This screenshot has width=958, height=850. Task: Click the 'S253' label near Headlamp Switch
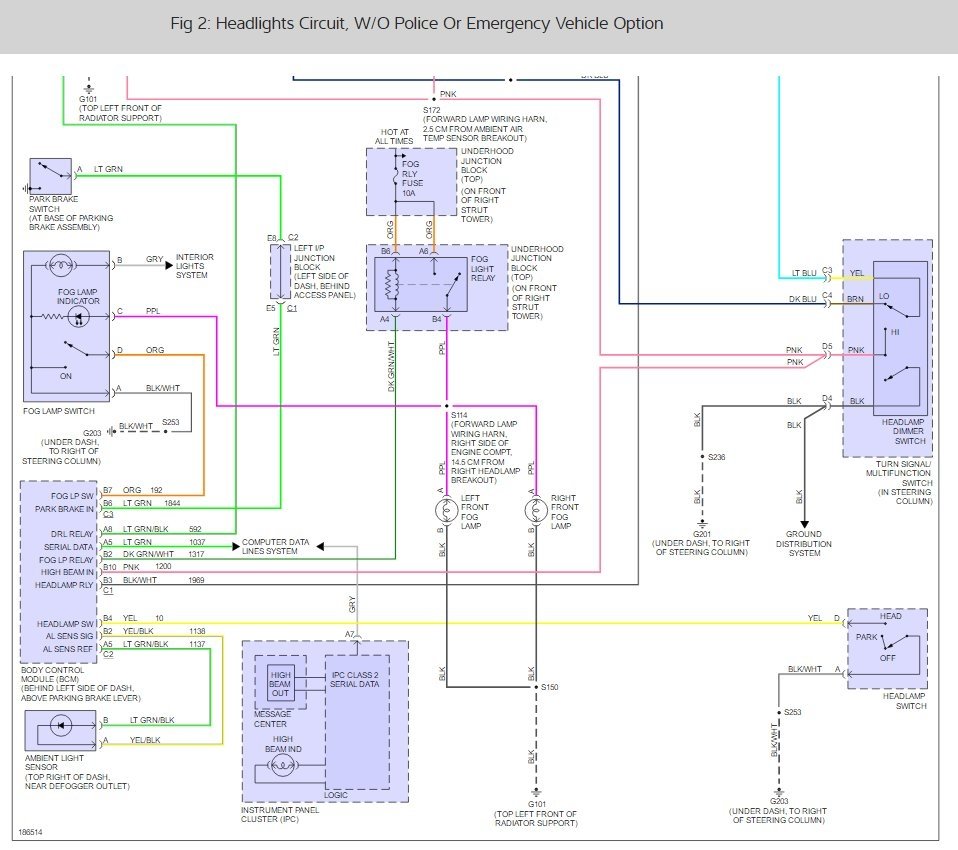(792, 713)
